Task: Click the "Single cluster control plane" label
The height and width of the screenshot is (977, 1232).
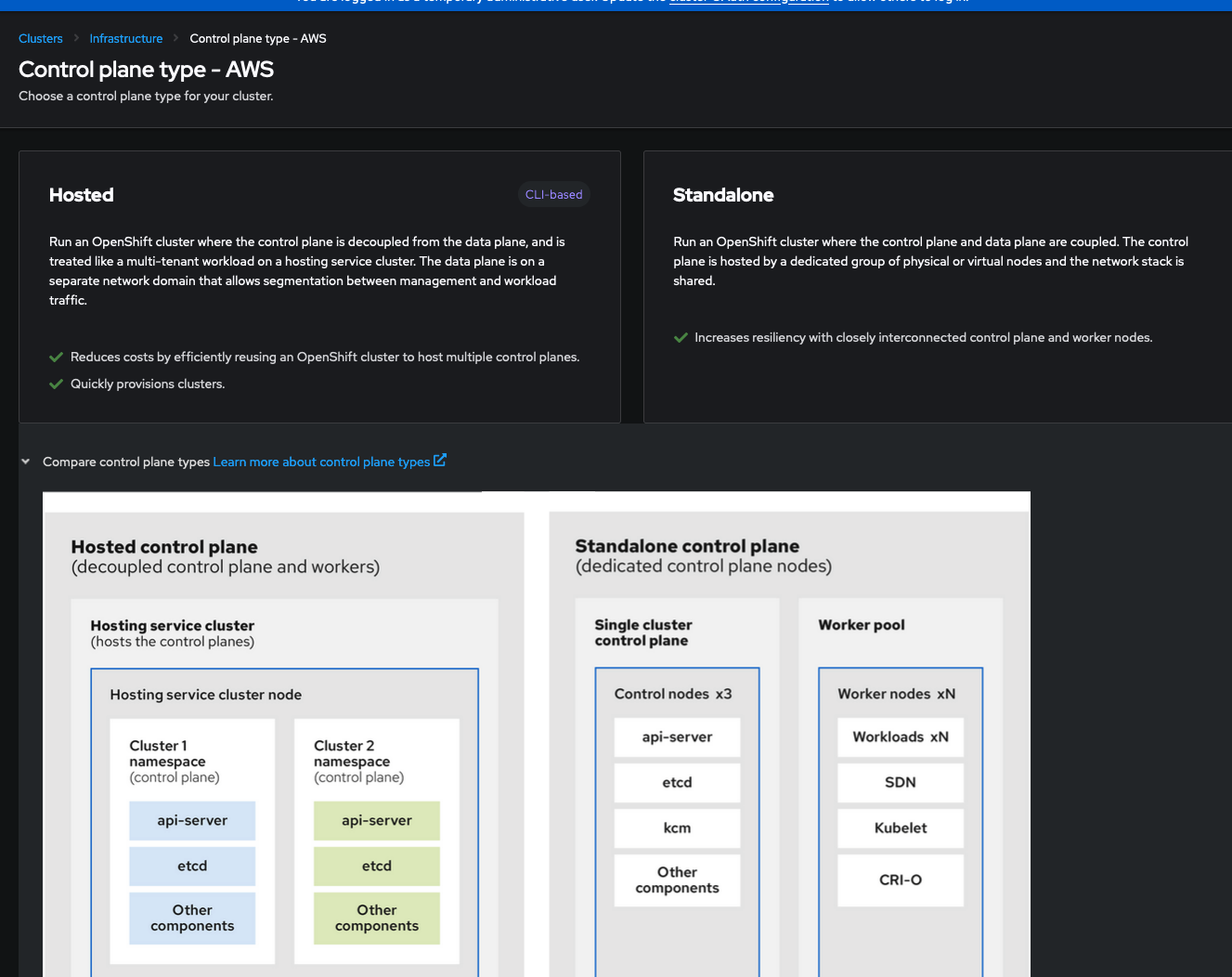Action: click(x=643, y=633)
